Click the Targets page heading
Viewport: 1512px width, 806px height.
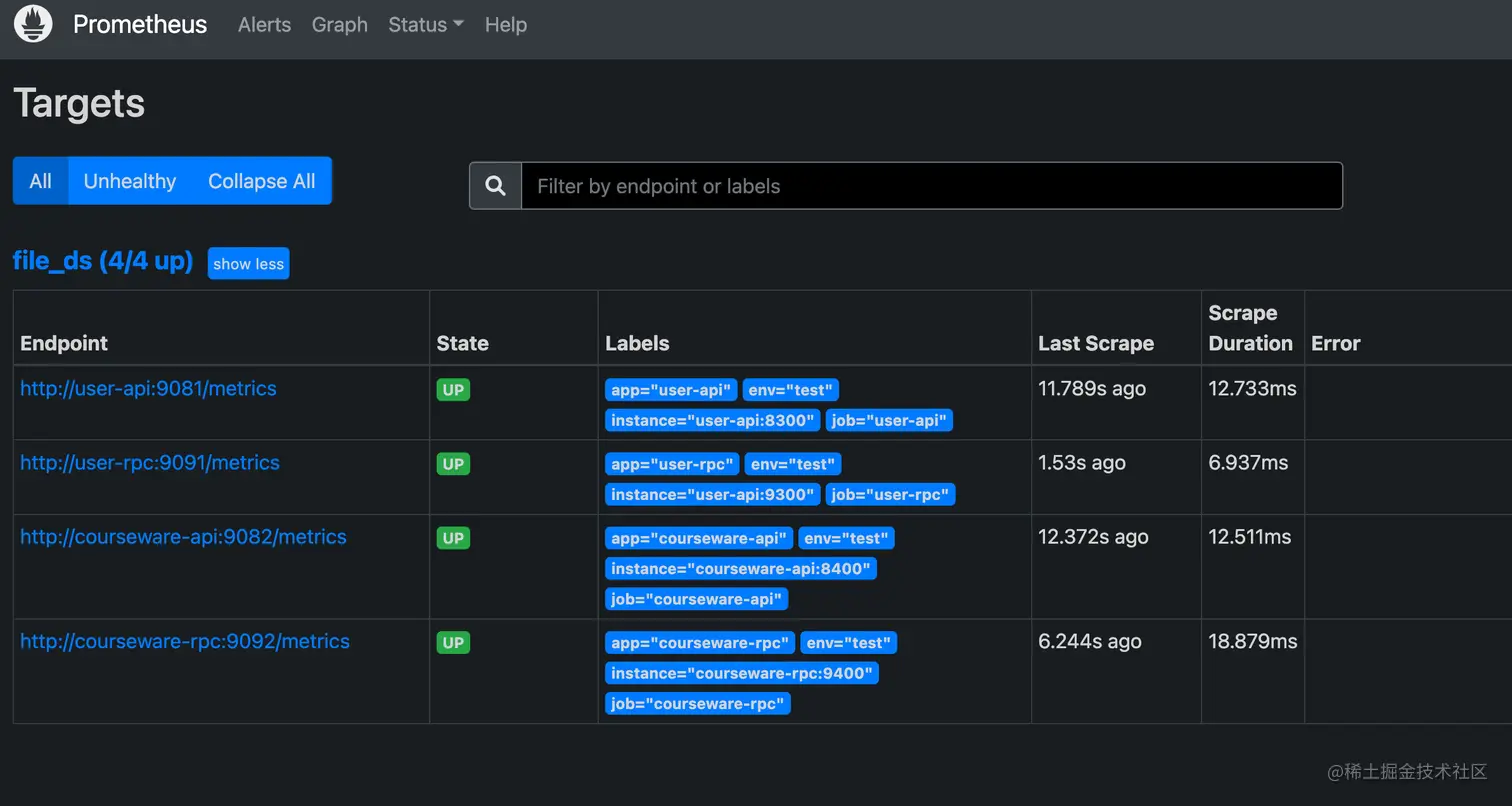click(79, 103)
